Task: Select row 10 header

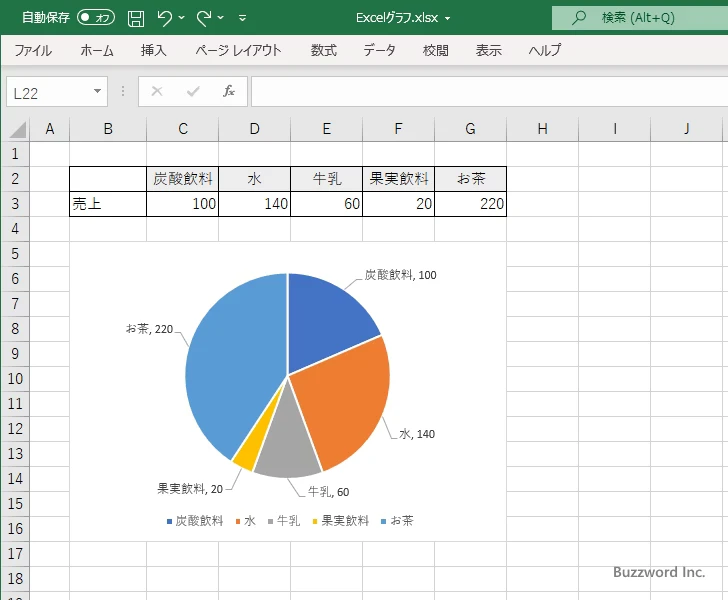Action: pos(15,379)
